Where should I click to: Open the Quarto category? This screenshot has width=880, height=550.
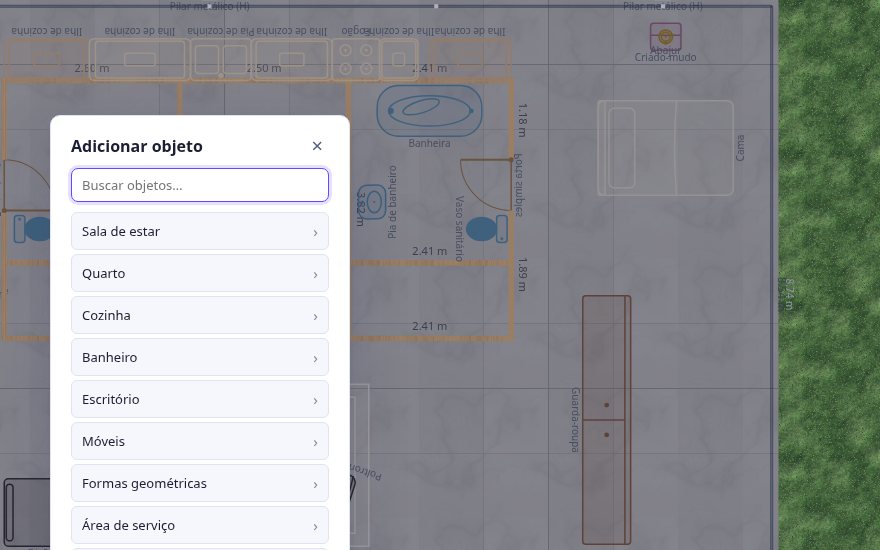coord(200,273)
